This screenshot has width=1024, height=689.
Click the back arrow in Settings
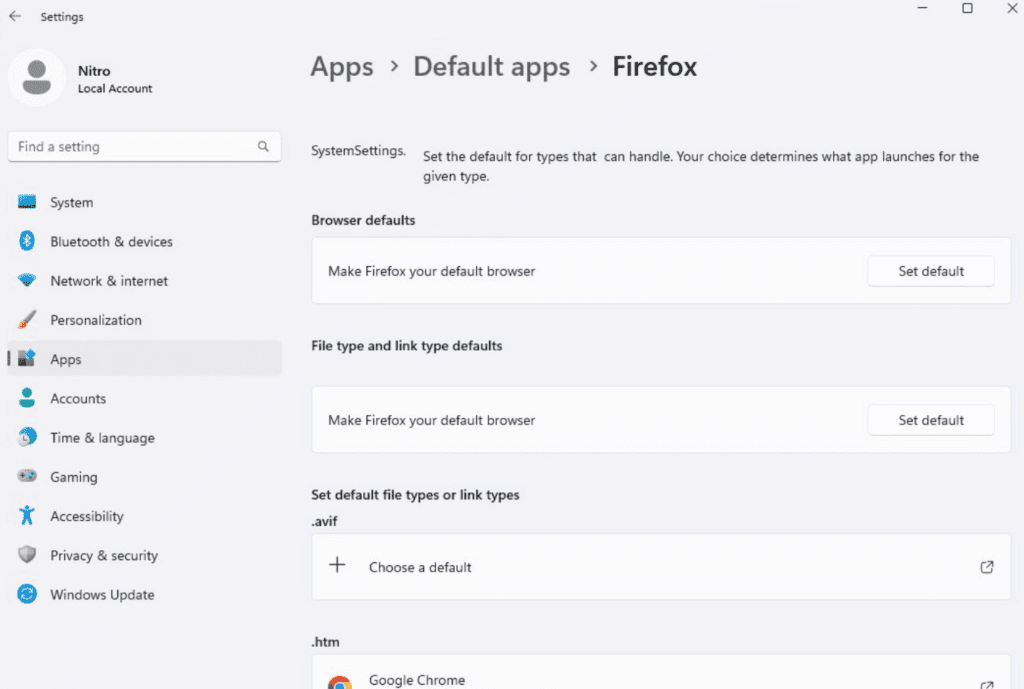[x=15, y=16]
